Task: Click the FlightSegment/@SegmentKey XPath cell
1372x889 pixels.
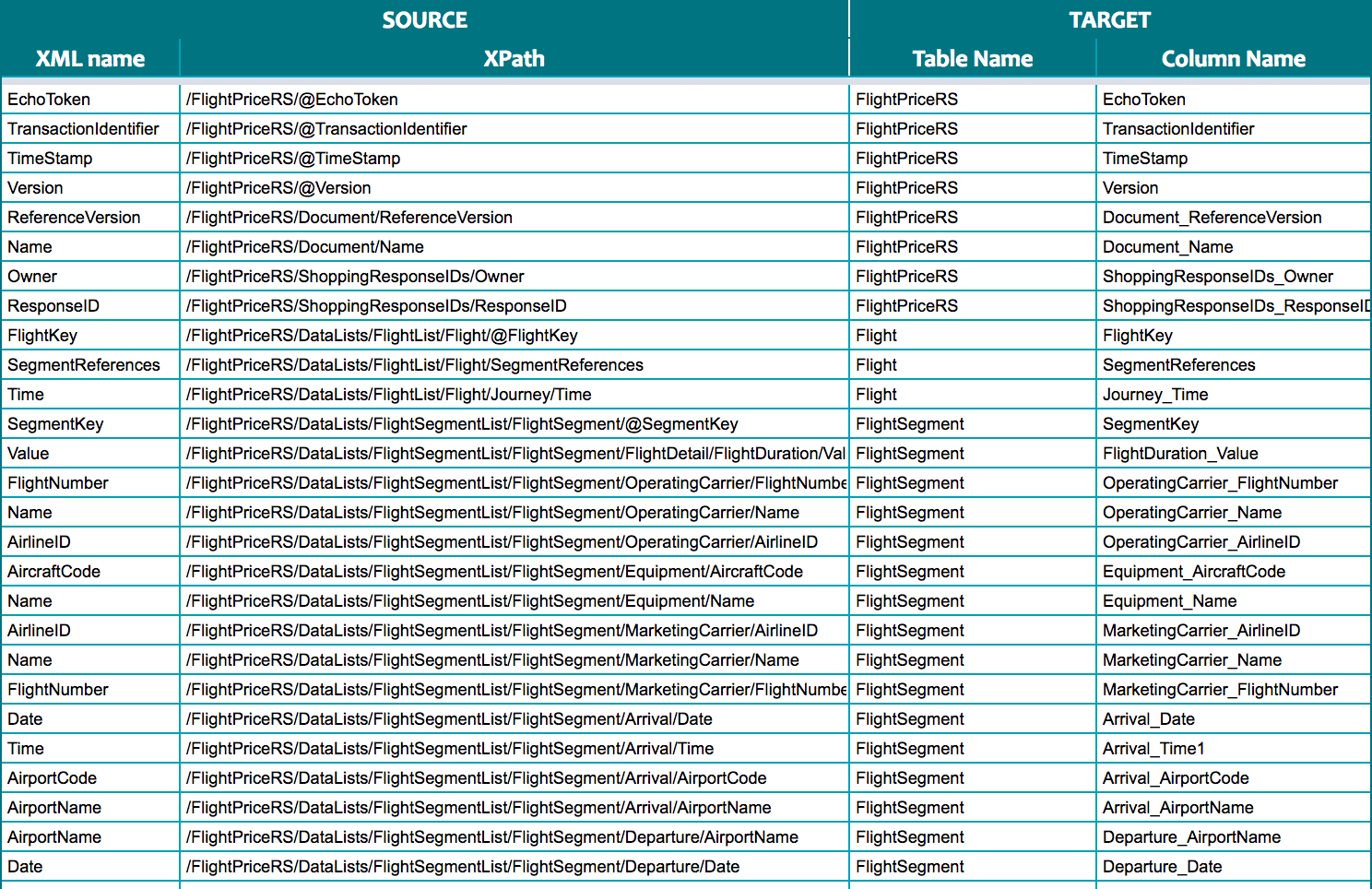Action: click(x=514, y=423)
